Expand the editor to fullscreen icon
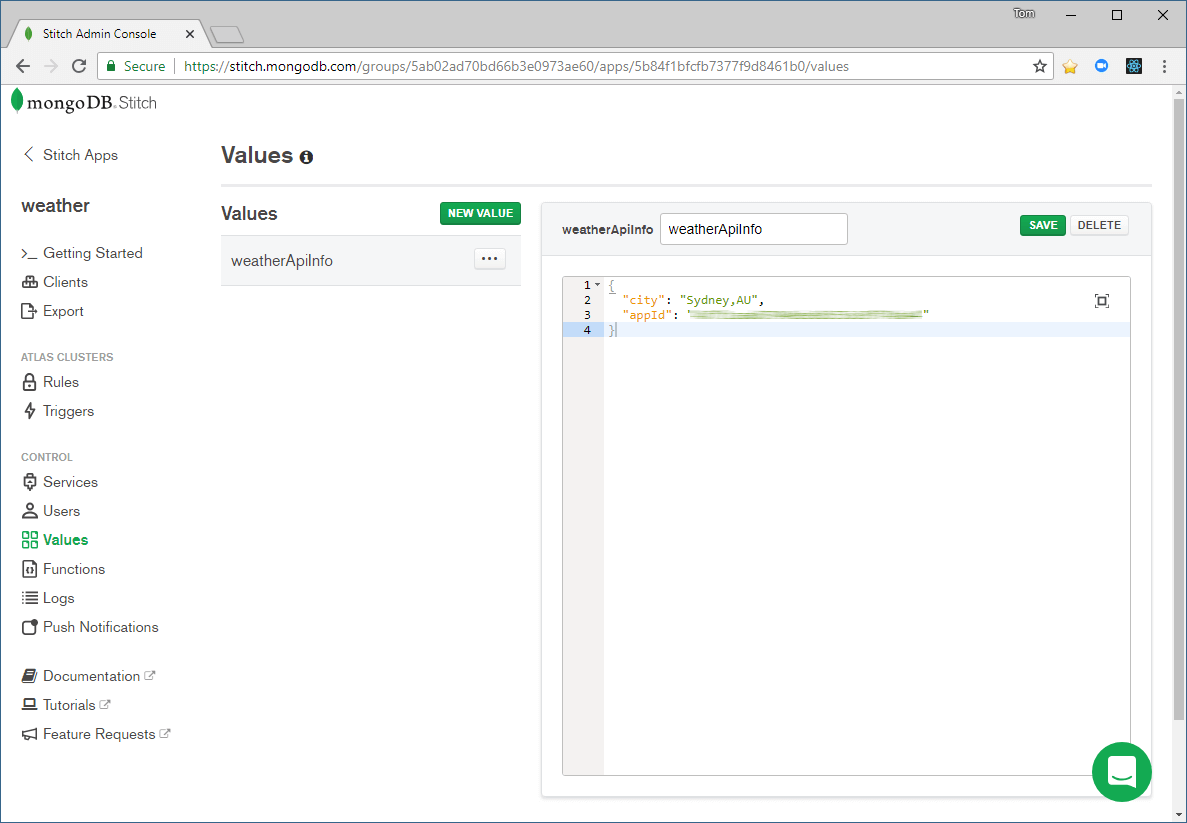 [x=1101, y=301]
